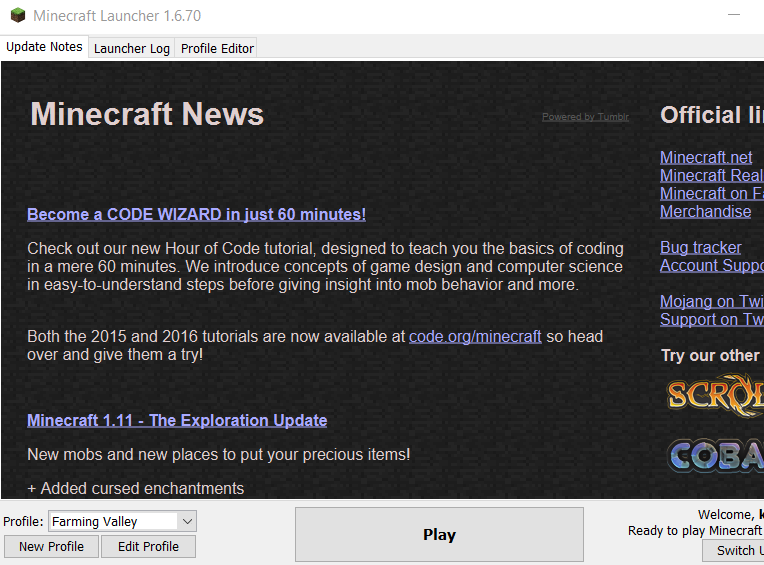Click the Minecraft News heading
This screenshot has width=764, height=565.
click(x=147, y=114)
